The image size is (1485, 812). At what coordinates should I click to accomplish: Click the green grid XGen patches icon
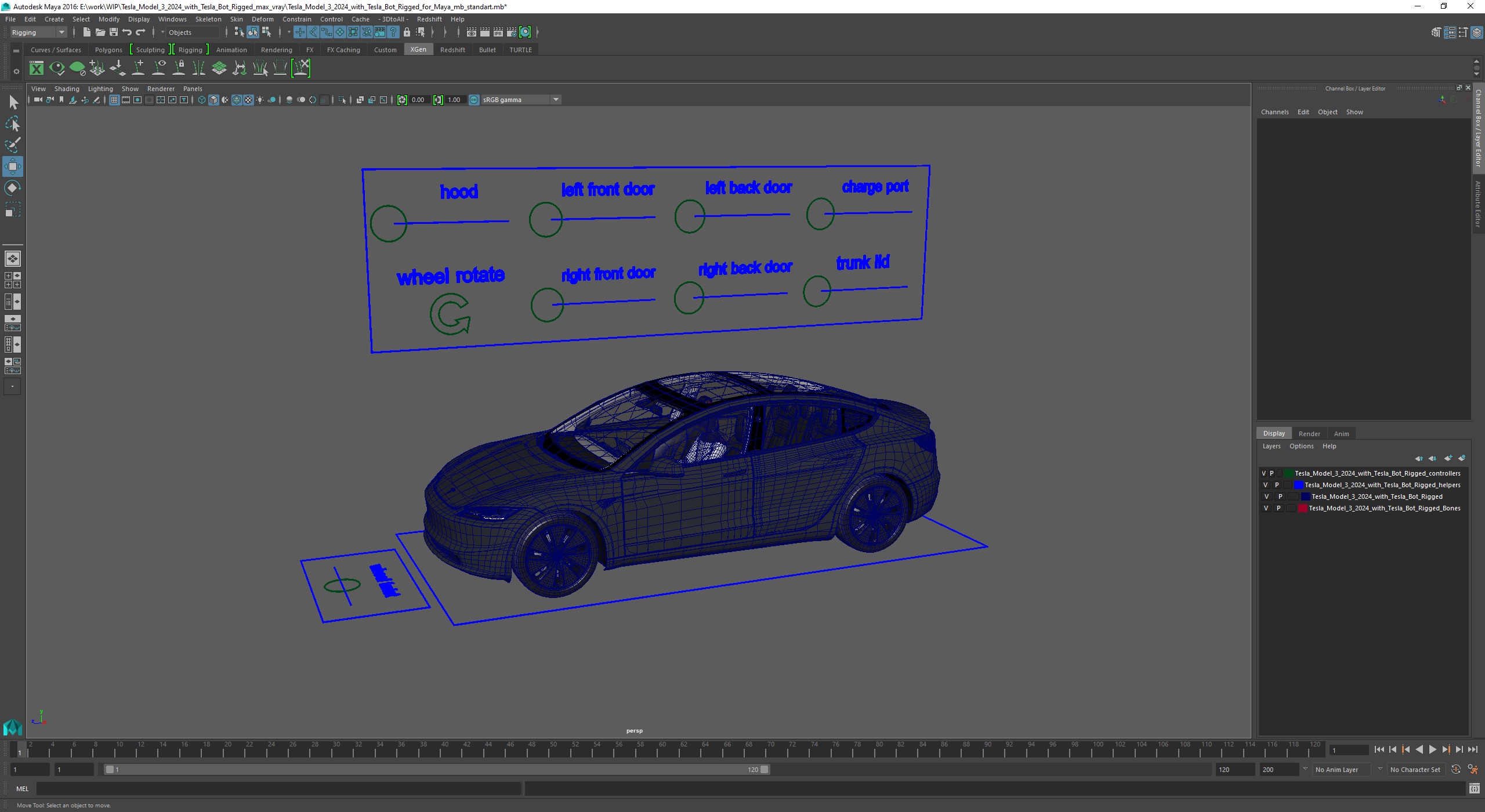pyautogui.click(x=219, y=68)
